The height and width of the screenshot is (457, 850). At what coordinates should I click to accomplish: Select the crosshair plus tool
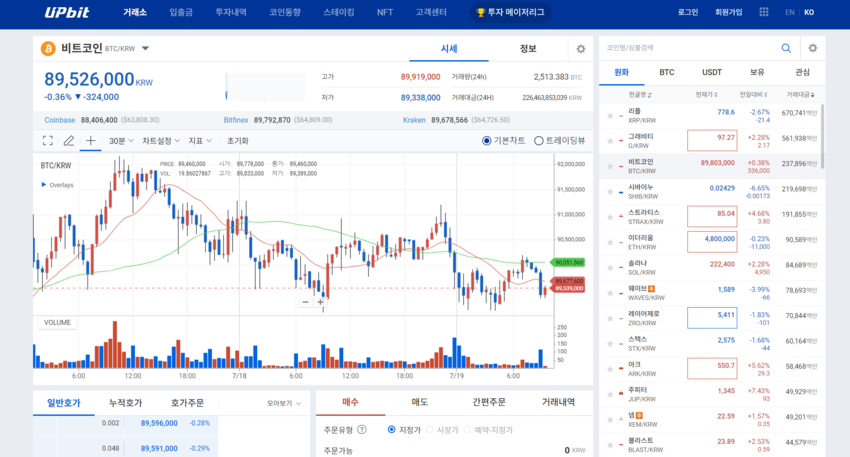[x=91, y=141]
